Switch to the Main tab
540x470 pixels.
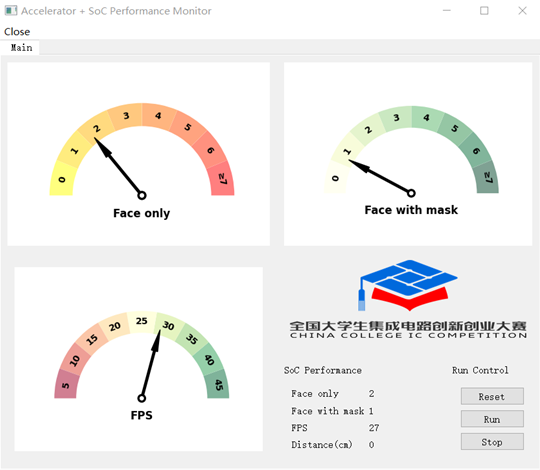(x=21, y=48)
